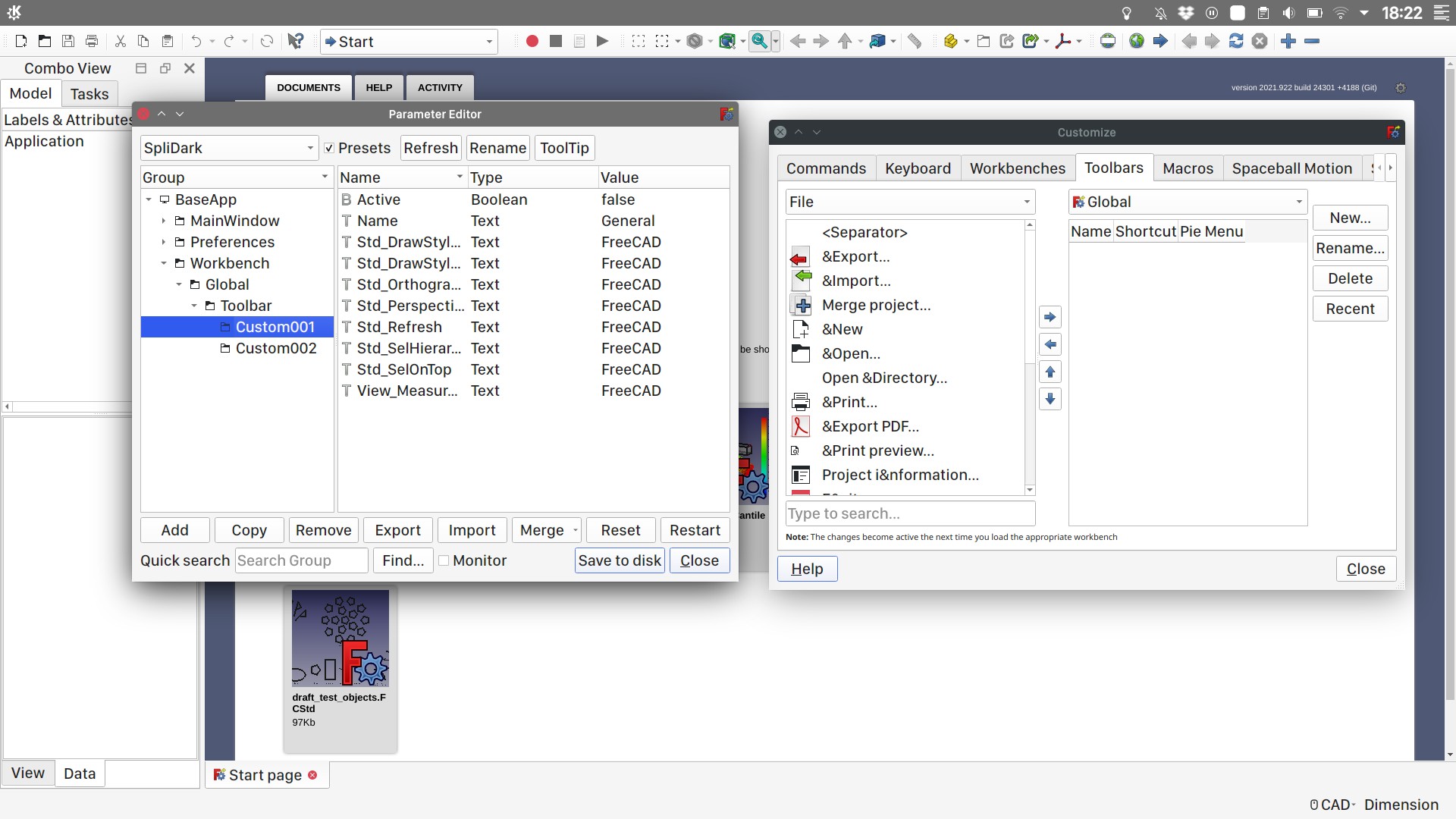Viewport: 1456px width, 819px height.
Task: Uncheck the Presets checkbox in Parameter Editor
Action: click(329, 148)
